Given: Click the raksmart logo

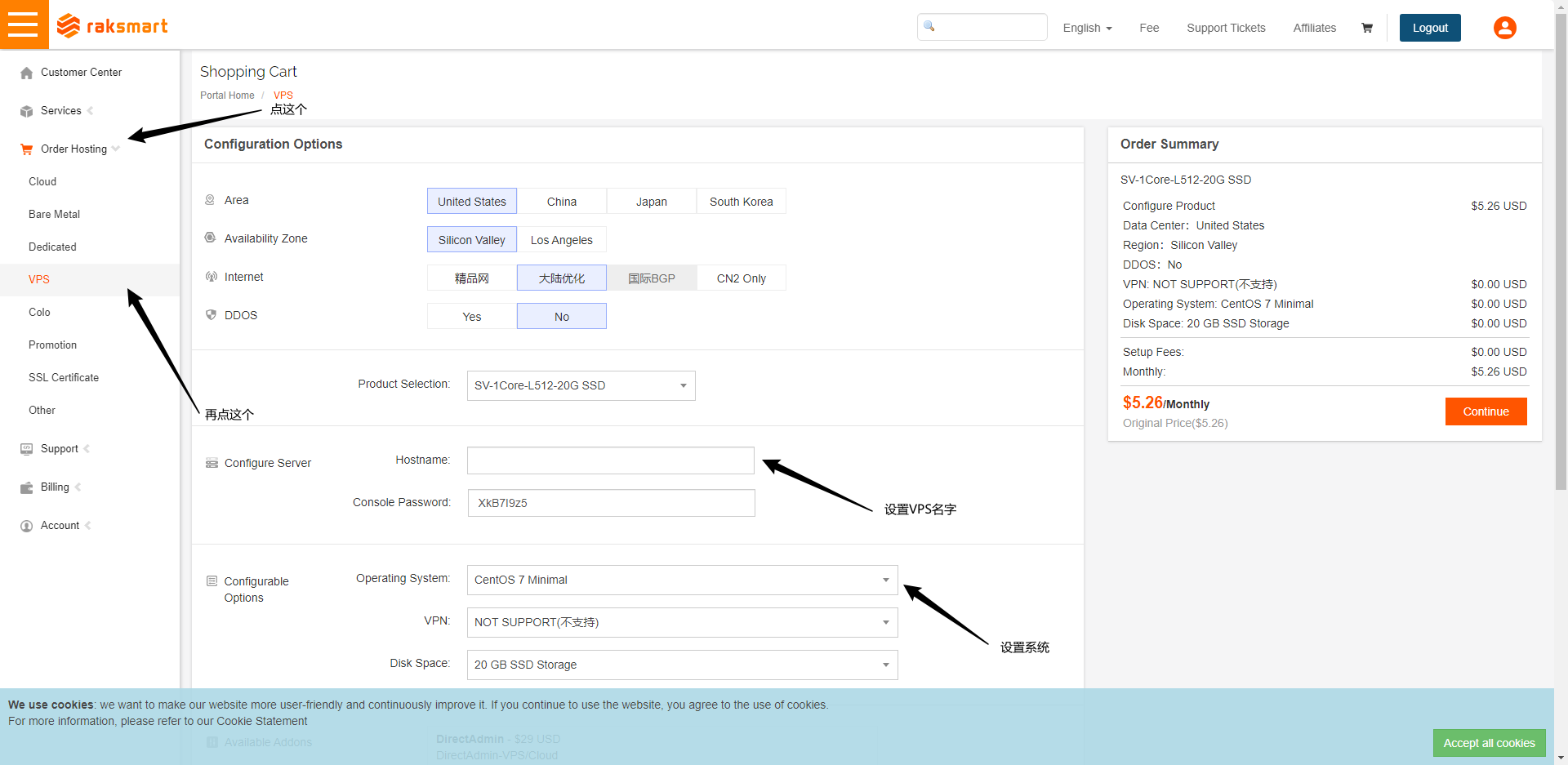Looking at the screenshot, I should (113, 26).
